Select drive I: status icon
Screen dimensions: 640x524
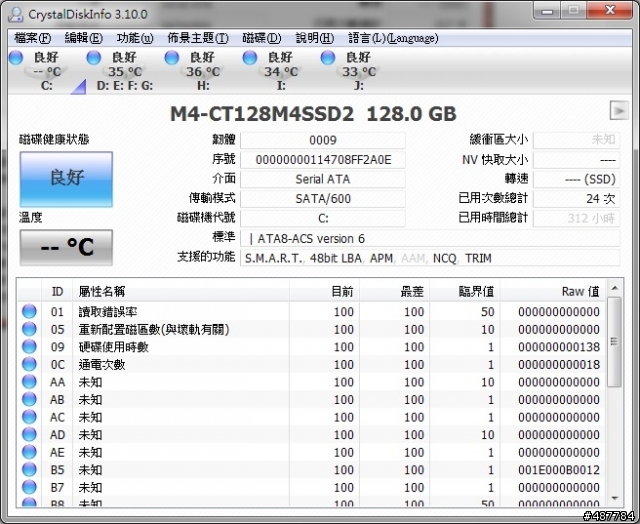(250, 58)
